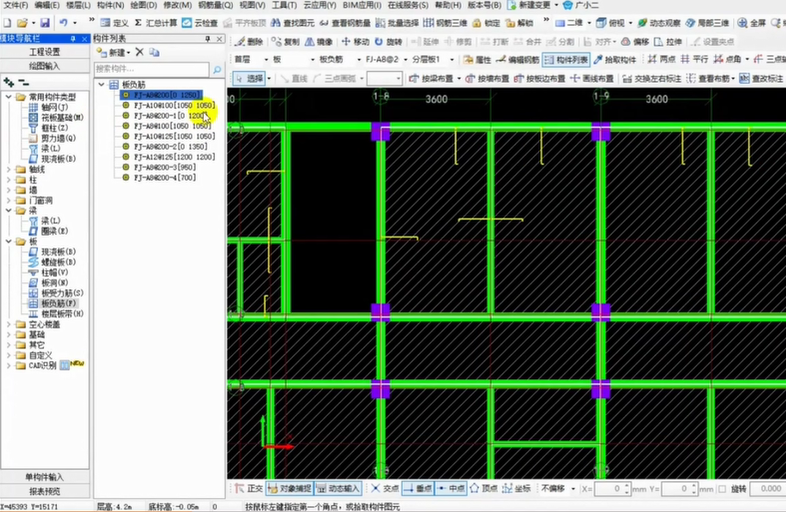Click the 单构件输入 button
786x512 pixels.
45,477
